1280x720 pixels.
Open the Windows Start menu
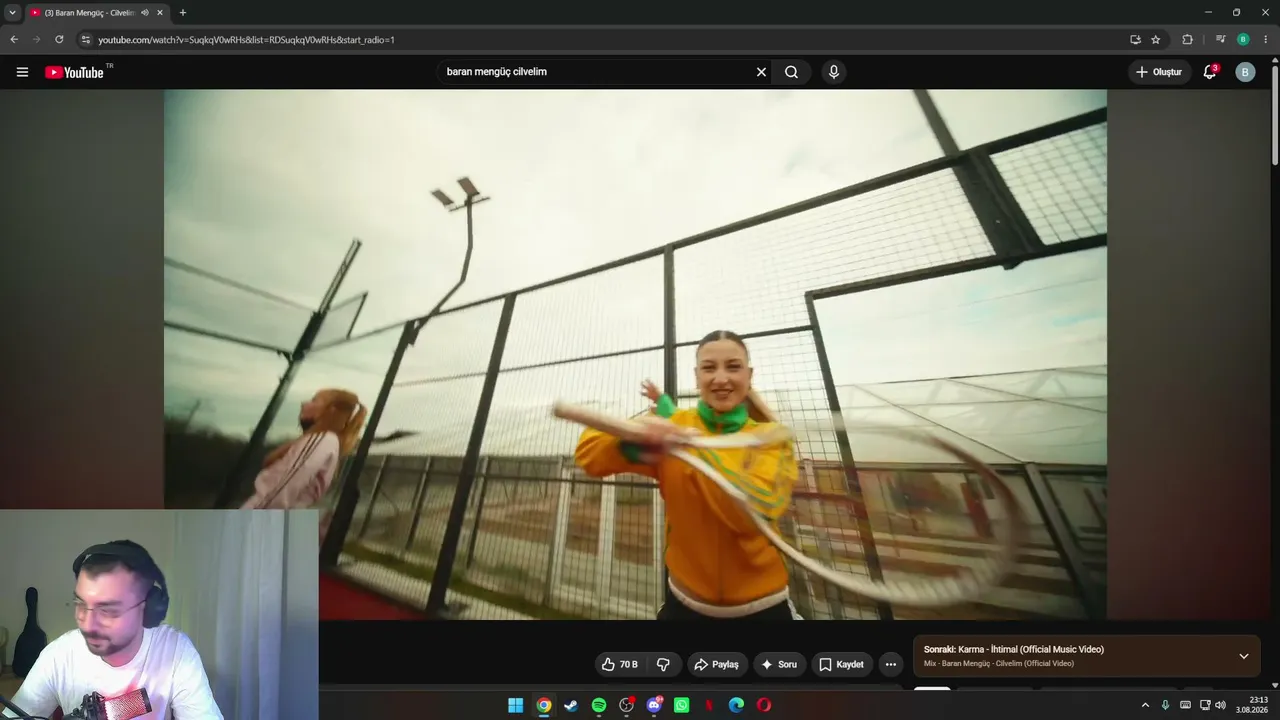tap(516, 705)
